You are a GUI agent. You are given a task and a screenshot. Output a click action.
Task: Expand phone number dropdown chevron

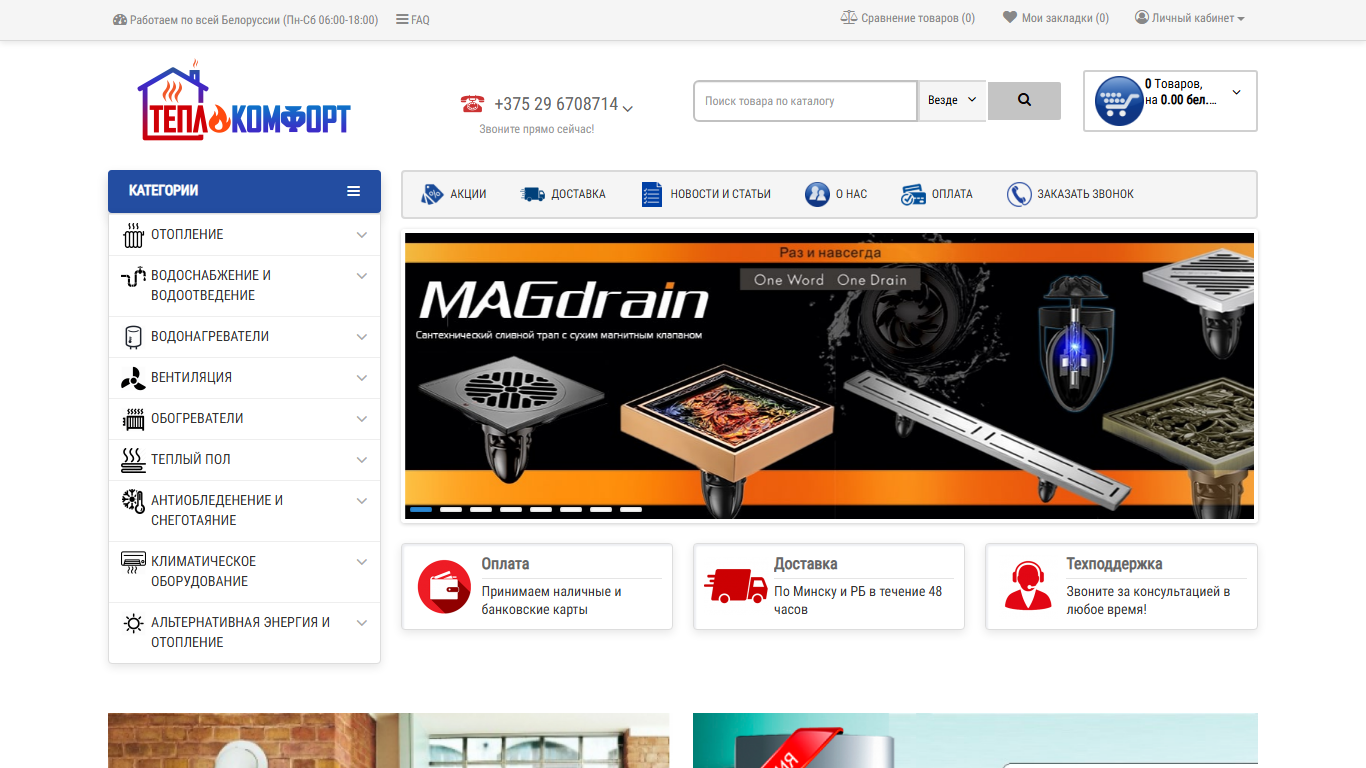(628, 108)
